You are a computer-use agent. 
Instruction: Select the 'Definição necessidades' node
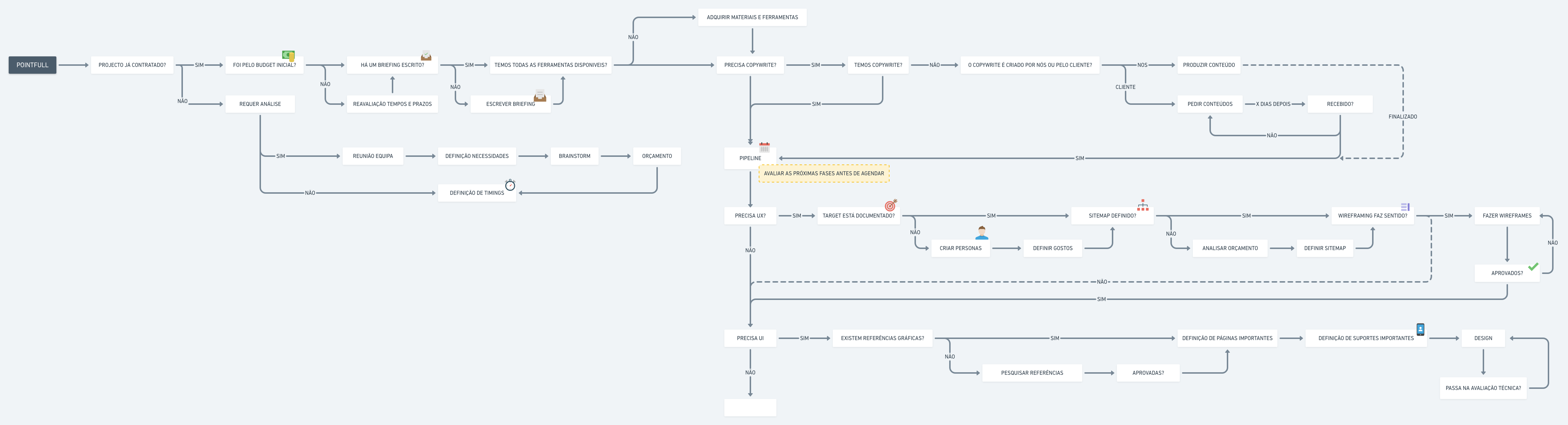tap(477, 156)
